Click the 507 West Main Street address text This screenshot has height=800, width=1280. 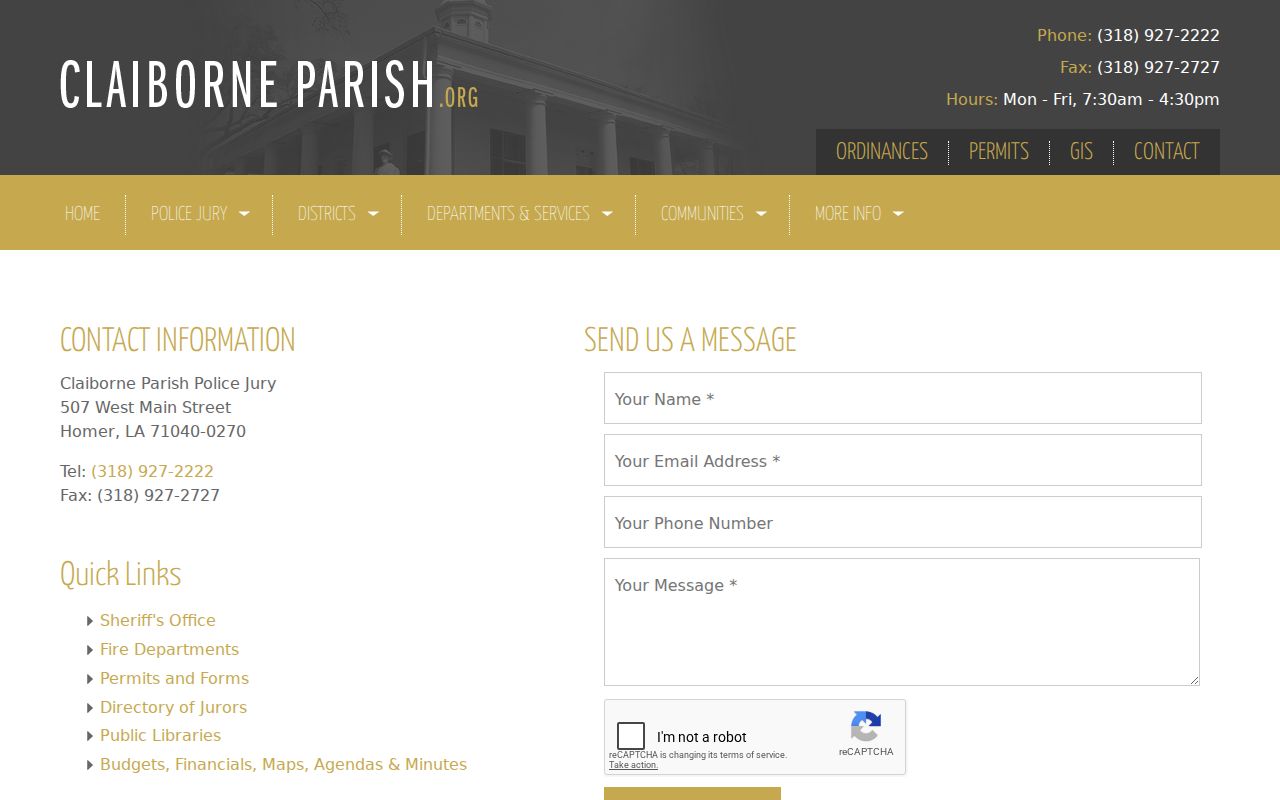click(x=145, y=407)
